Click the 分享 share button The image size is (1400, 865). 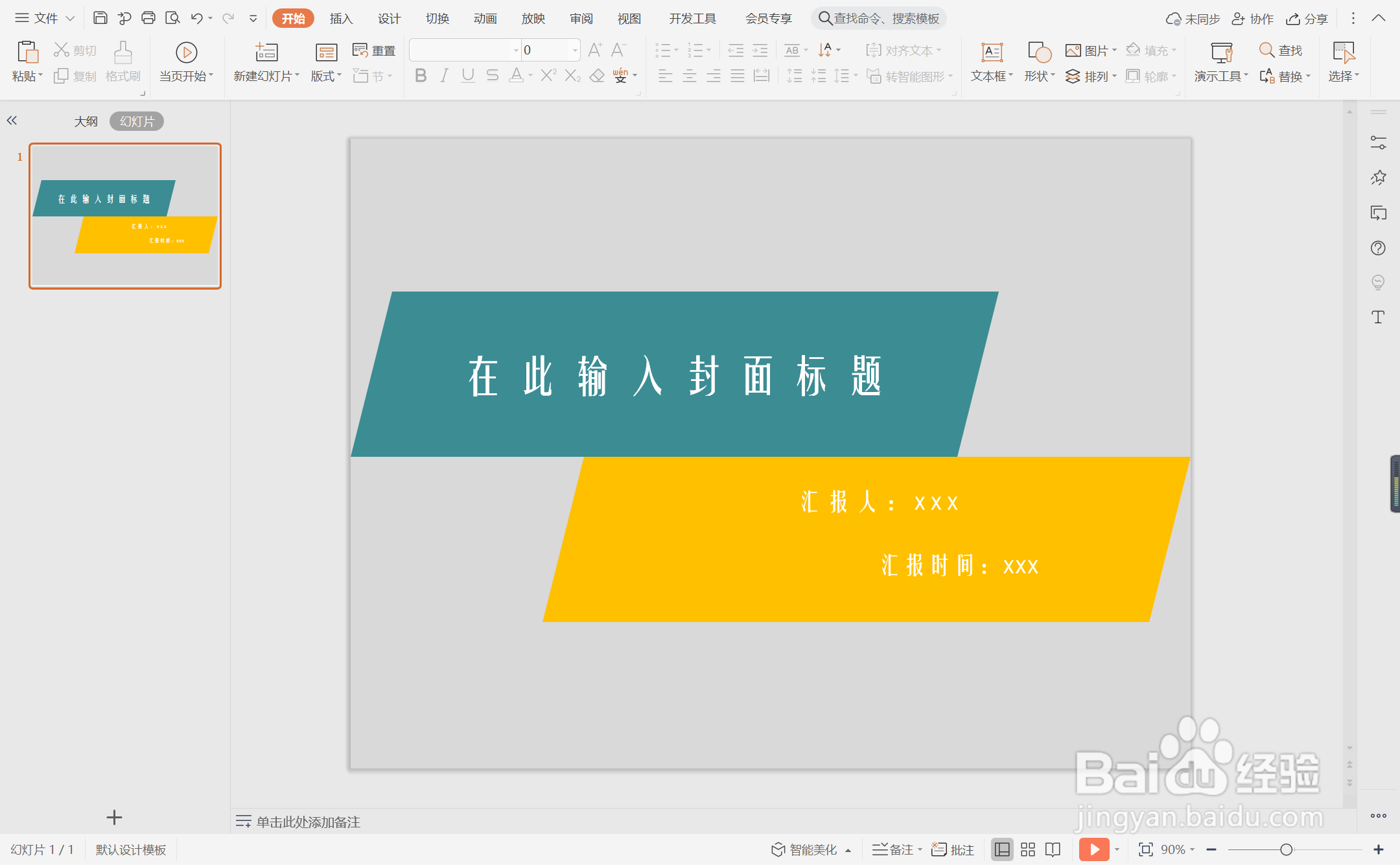(1307, 18)
